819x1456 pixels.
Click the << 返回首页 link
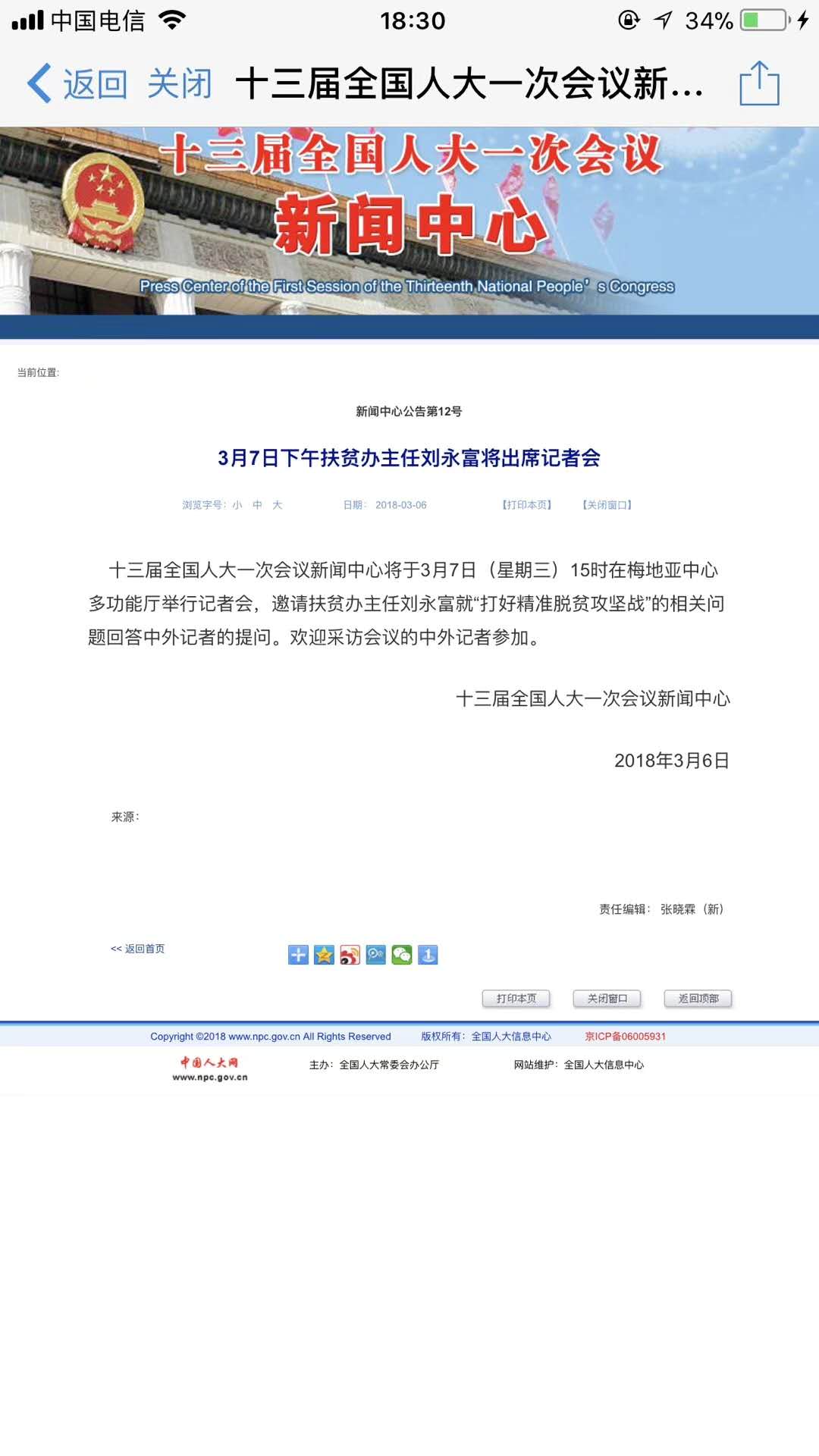[137, 949]
